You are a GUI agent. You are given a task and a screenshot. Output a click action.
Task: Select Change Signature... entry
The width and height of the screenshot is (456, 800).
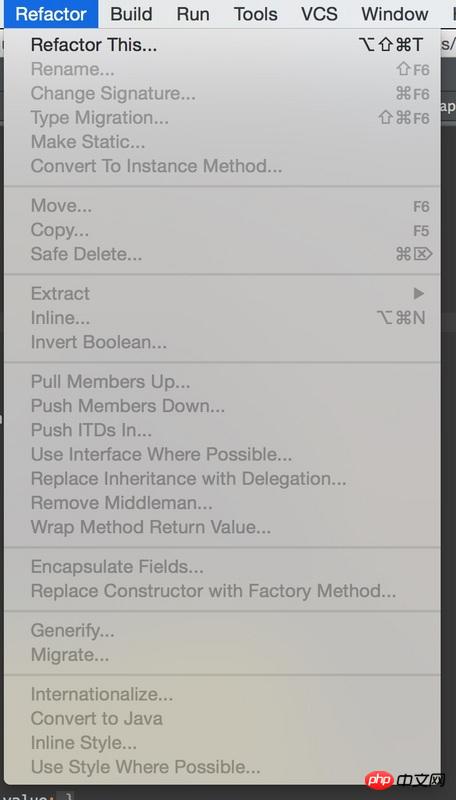click(x=222, y=94)
